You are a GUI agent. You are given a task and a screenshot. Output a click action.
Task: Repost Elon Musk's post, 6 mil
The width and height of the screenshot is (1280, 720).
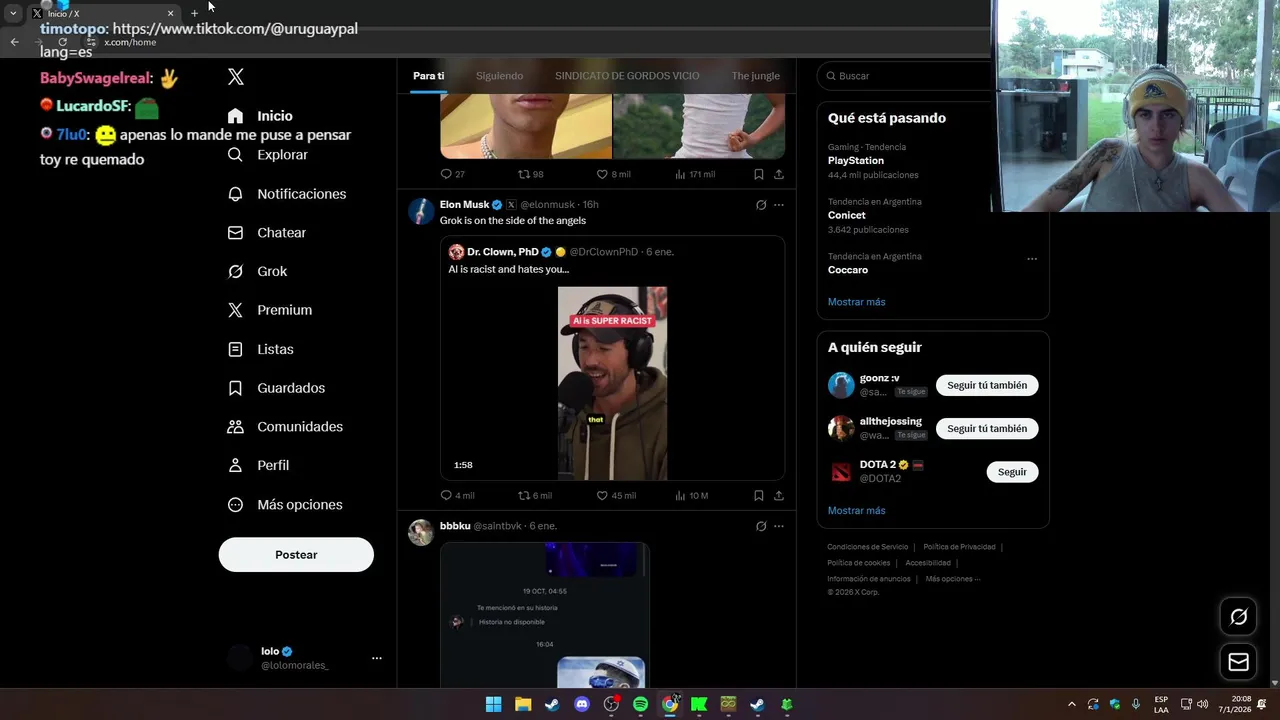[523, 495]
